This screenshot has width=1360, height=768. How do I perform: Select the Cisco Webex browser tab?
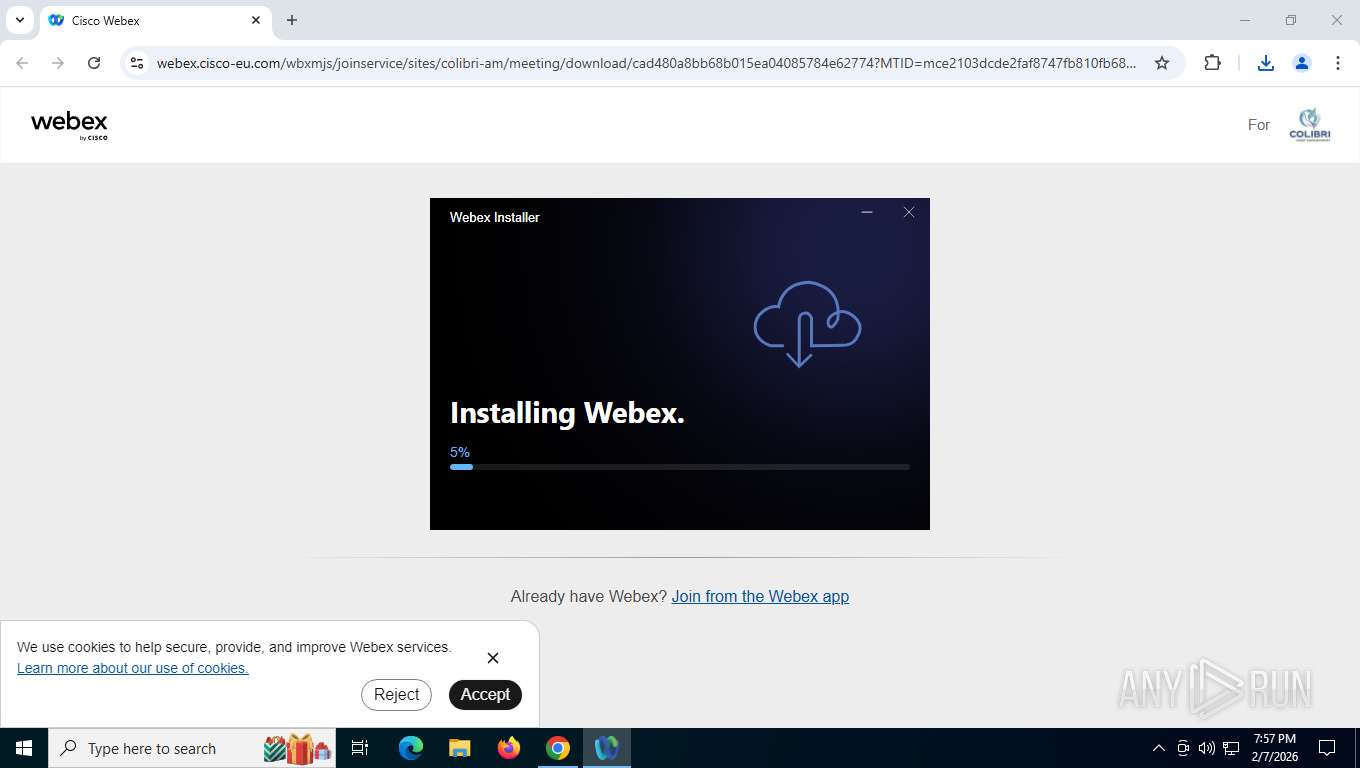pyautogui.click(x=155, y=20)
